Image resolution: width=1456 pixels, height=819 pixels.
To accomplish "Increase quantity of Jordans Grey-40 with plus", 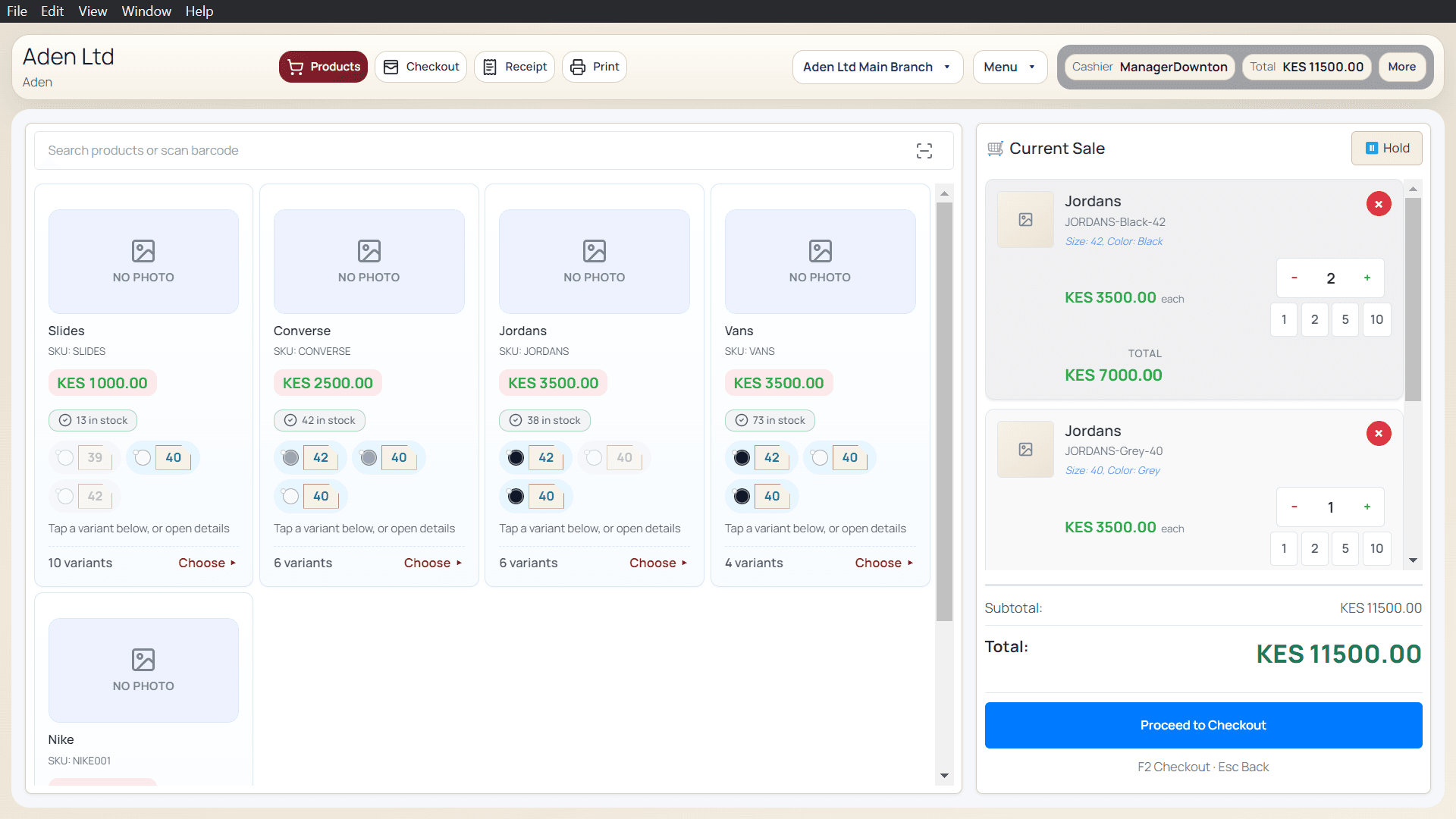I will (x=1367, y=507).
